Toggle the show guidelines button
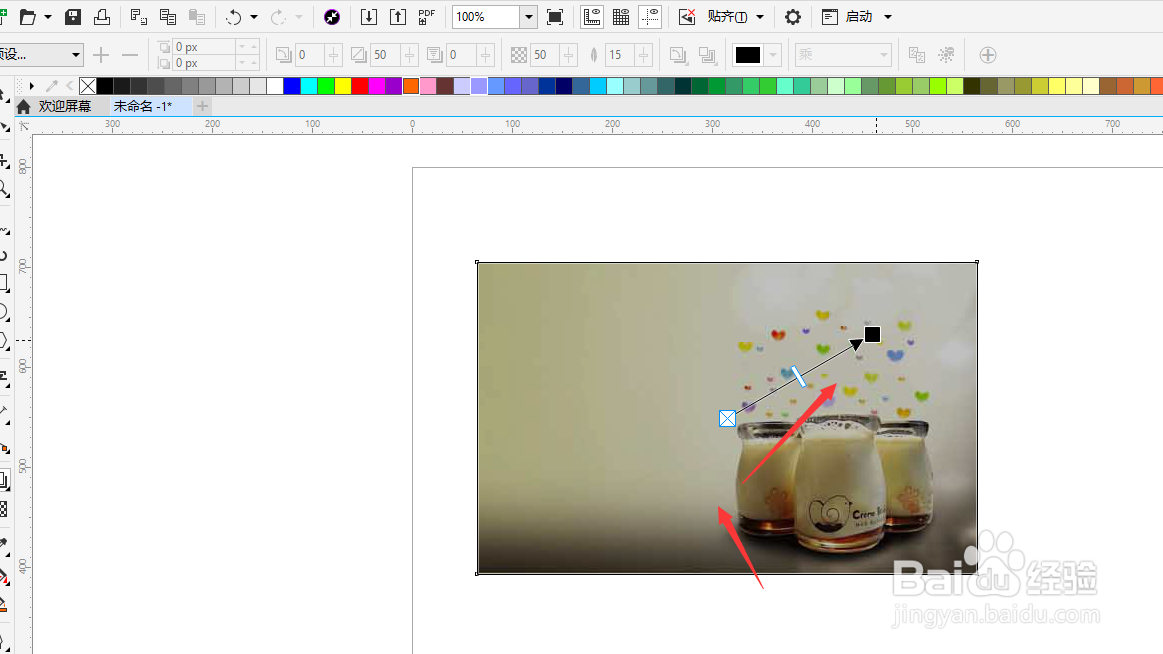This screenshot has height=654, width=1163. [x=650, y=16]
